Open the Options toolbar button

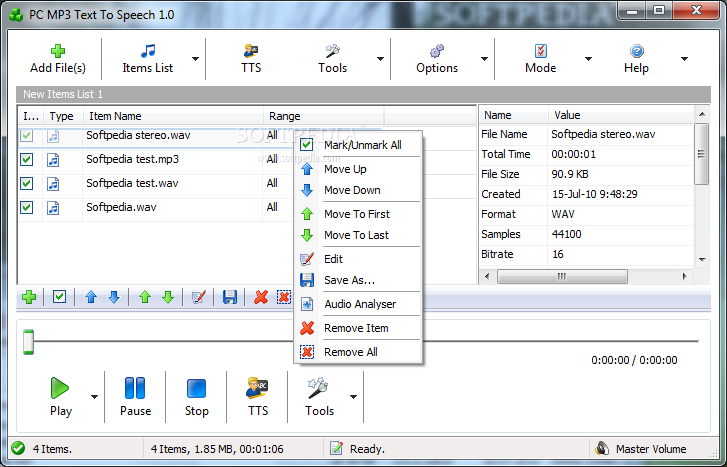click(437, 59)
